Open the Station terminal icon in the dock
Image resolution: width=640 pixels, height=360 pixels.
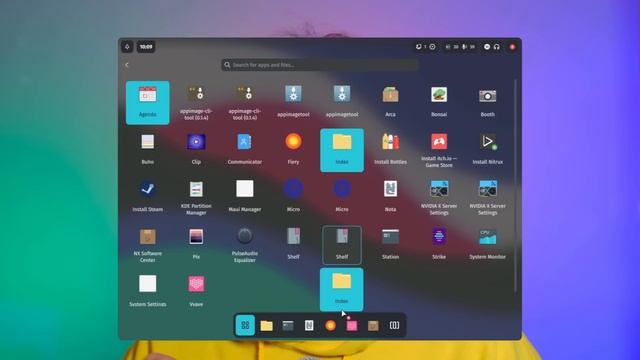288,325
